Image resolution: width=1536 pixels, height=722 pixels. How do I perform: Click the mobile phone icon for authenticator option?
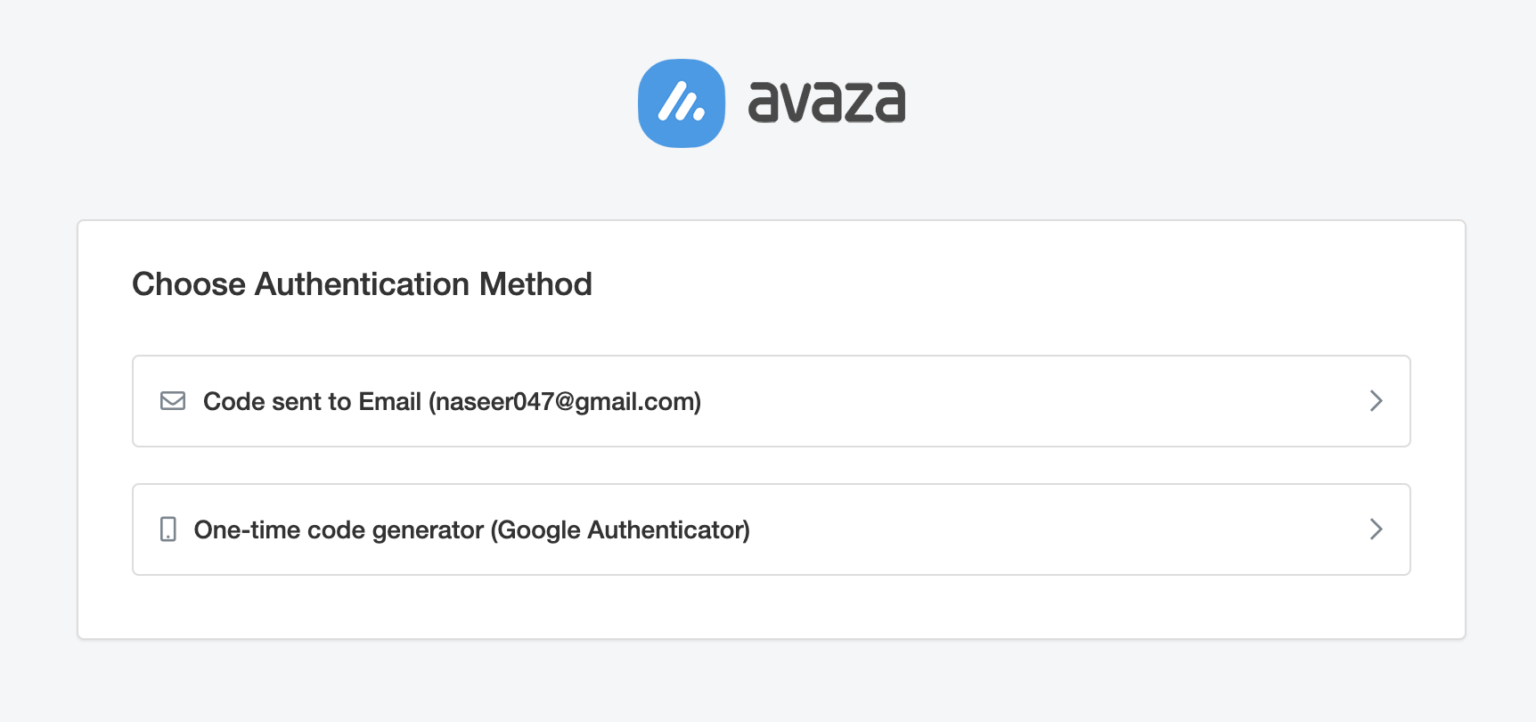tap(169, 529)
